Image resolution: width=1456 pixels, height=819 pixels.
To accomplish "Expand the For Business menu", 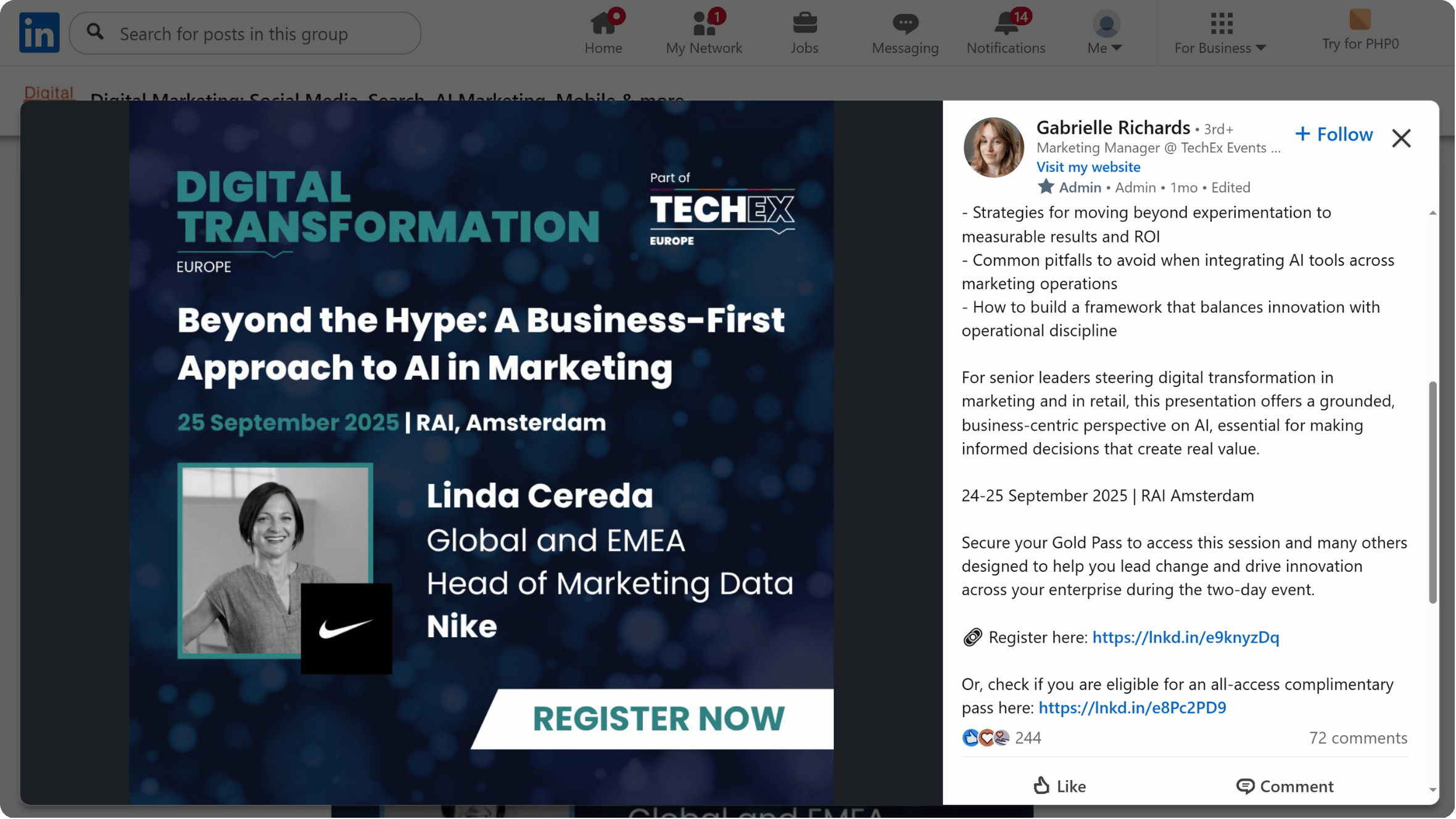I will (x=1220, y=32).
